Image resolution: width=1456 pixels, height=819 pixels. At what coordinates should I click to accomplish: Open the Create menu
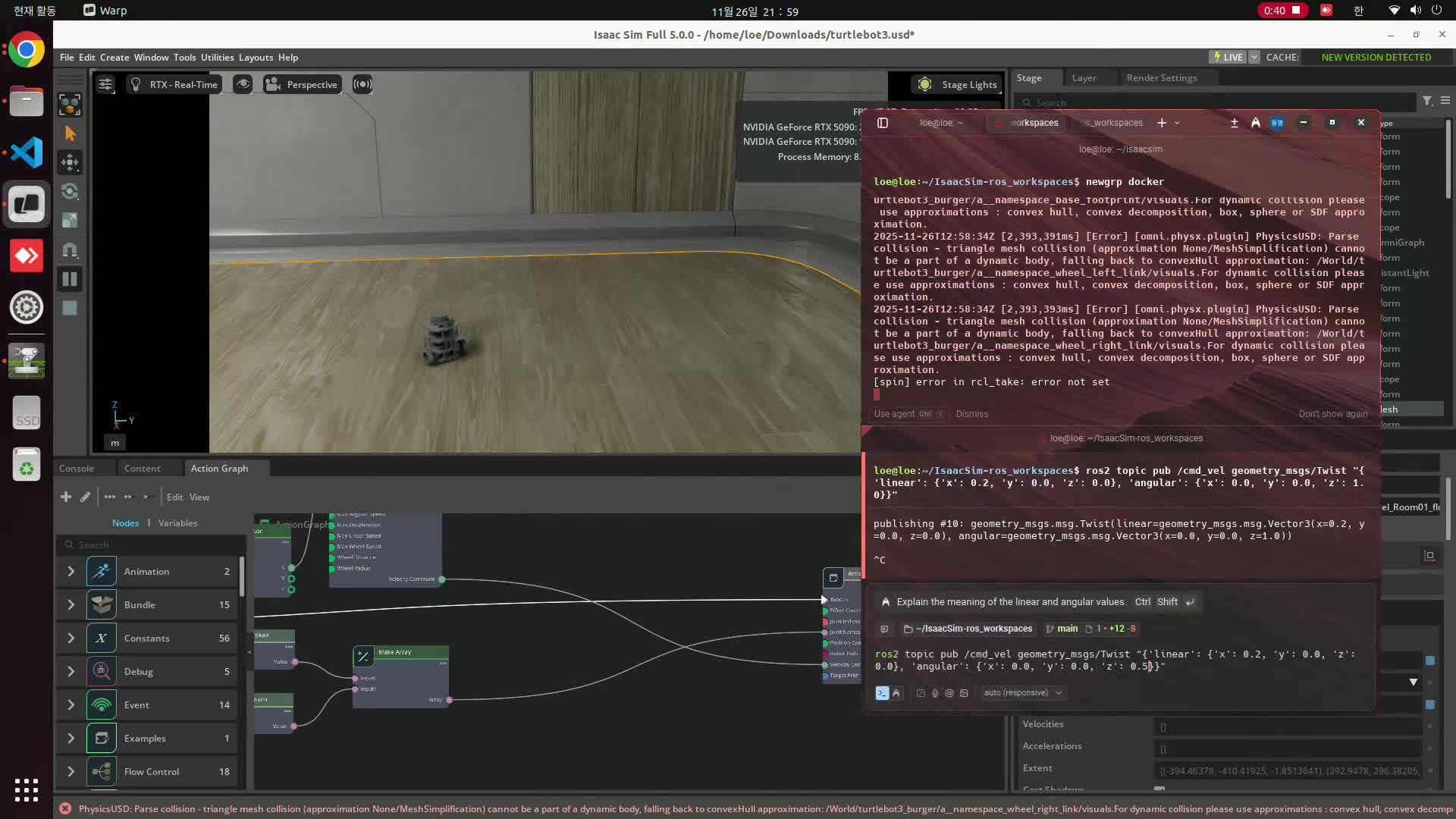115,57
